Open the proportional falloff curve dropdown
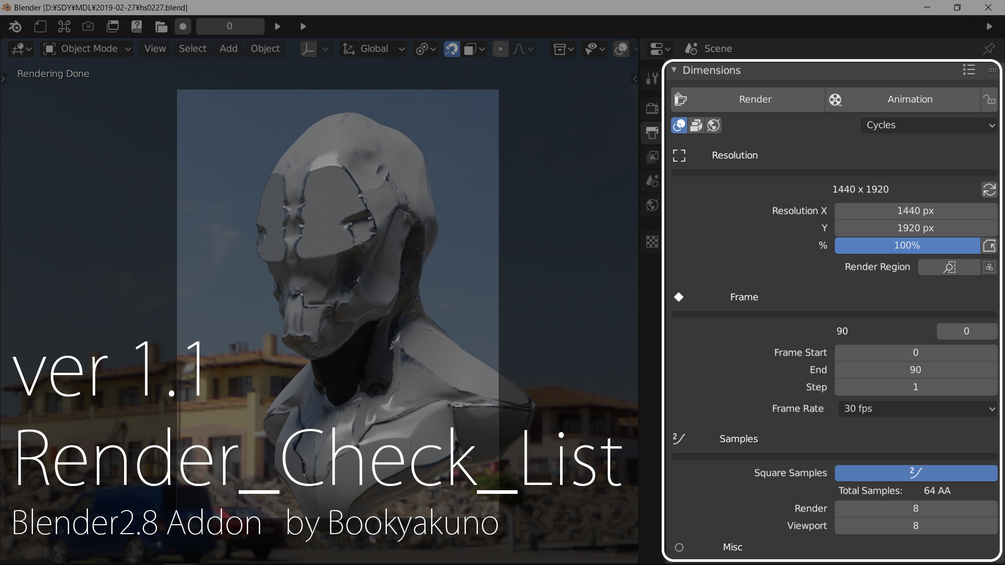Viewport: 1005px width, 565px height. click(523, 49)
